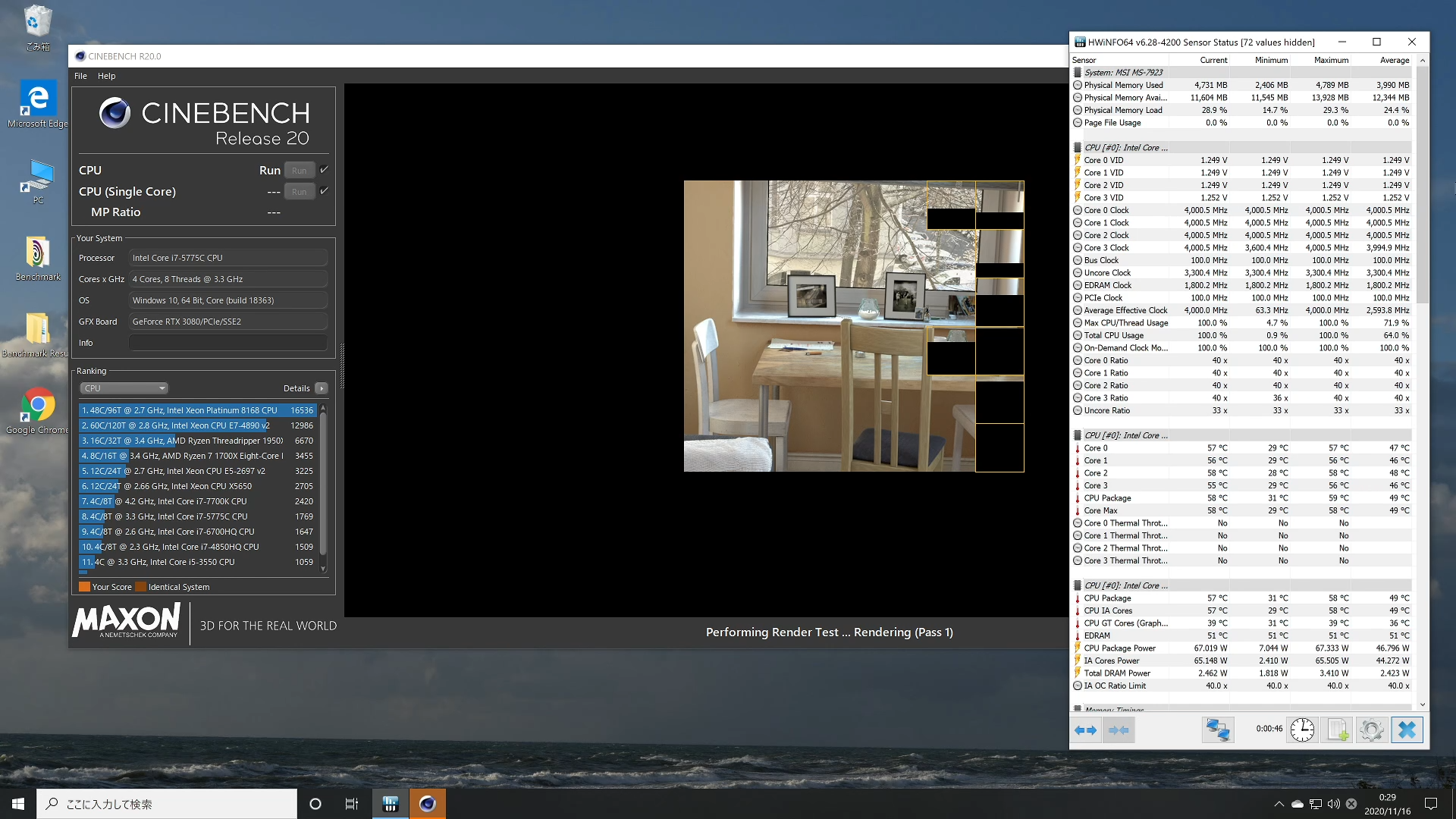The width and height of the screenshot is (1456, 819).
Task: Click HWiNFO expand columns arrows button
Action: point(1085,730)
